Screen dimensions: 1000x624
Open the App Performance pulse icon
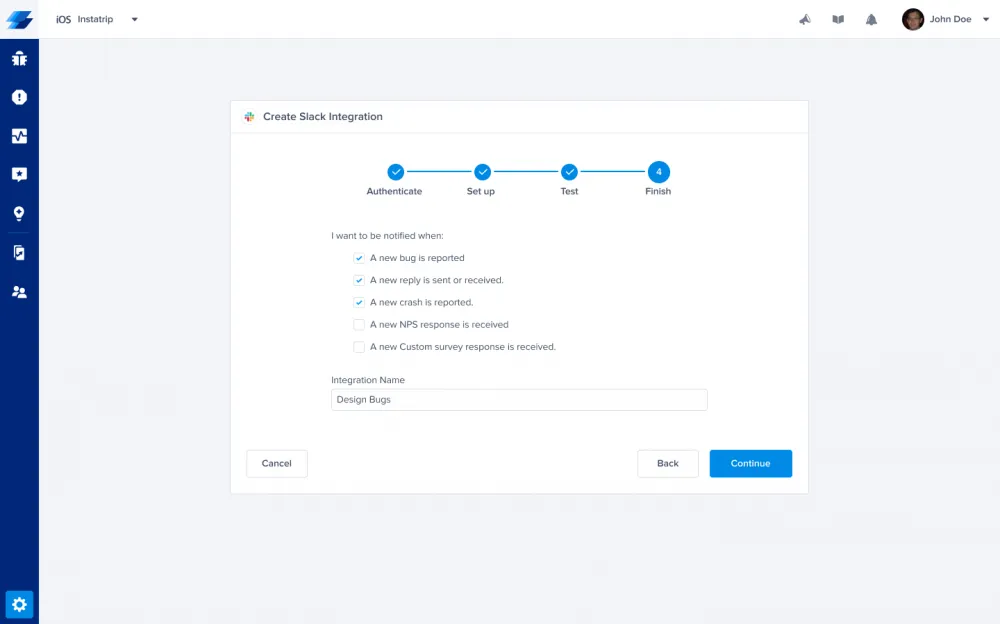coord(19,136)
